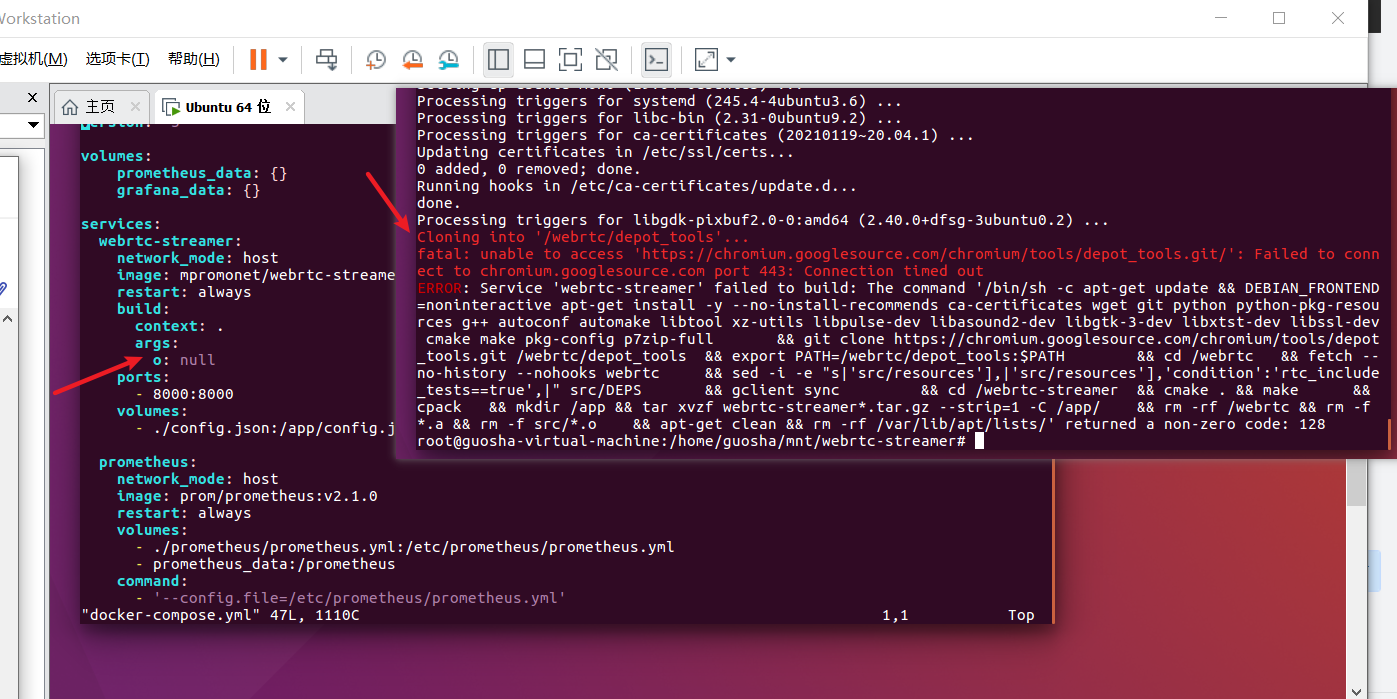The height and width of the screenshot is (699, 1397).
Task: Close the library panel with its X button
Action: tap(31, 96)
